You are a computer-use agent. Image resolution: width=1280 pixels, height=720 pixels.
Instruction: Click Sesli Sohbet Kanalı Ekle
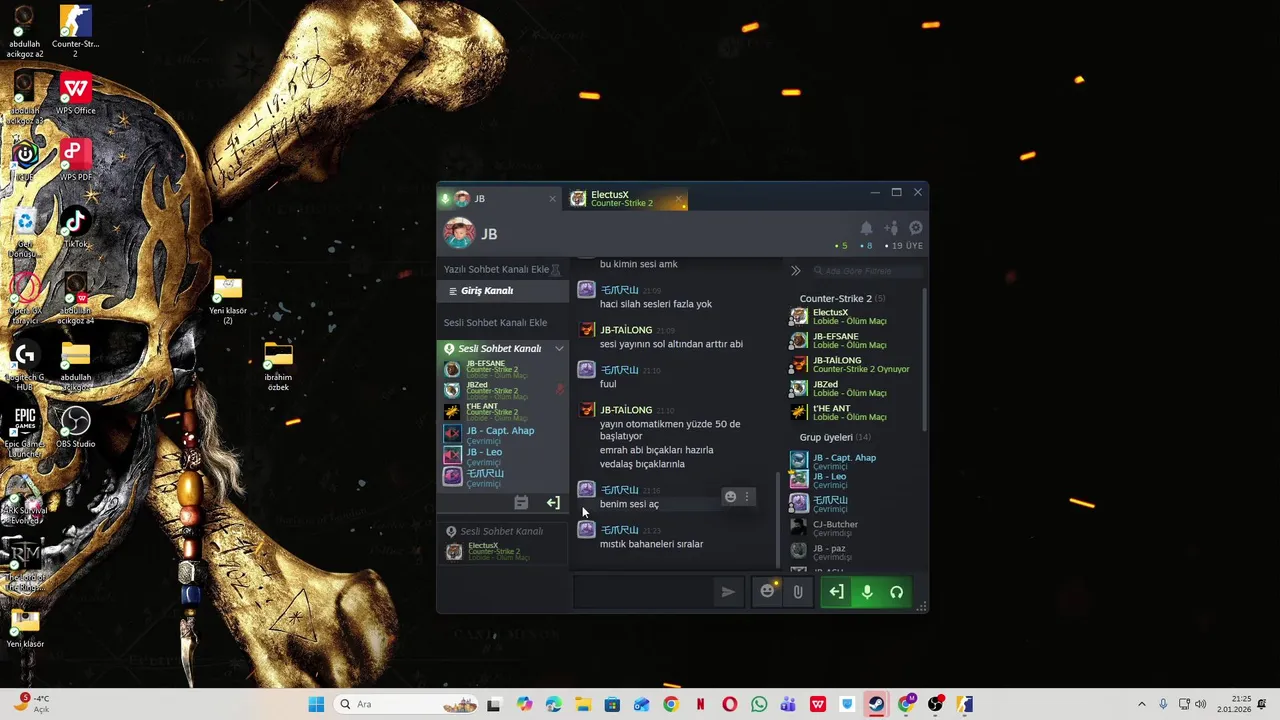[495, 323]
